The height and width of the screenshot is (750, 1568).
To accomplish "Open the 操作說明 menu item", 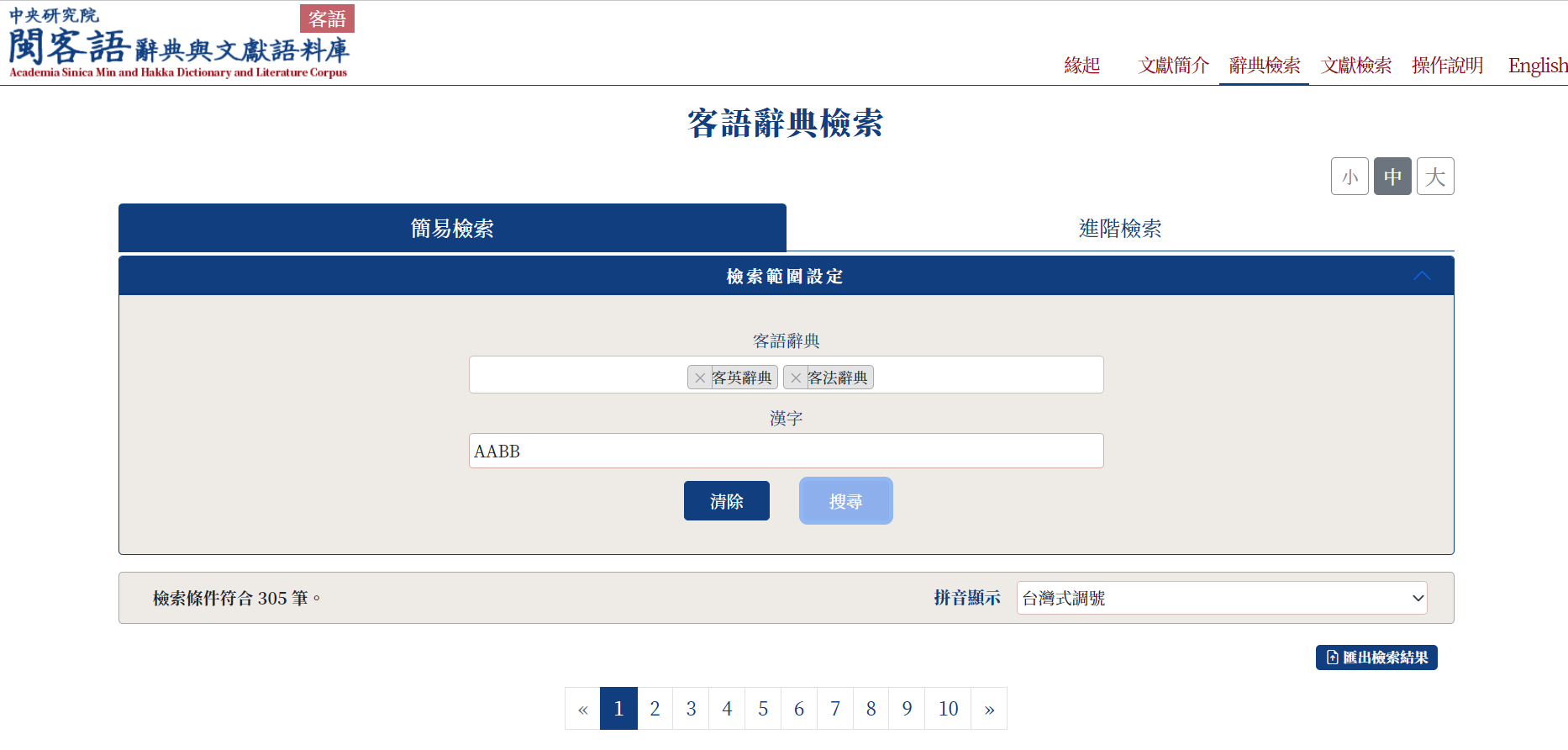I will (x=1447, y=66).
